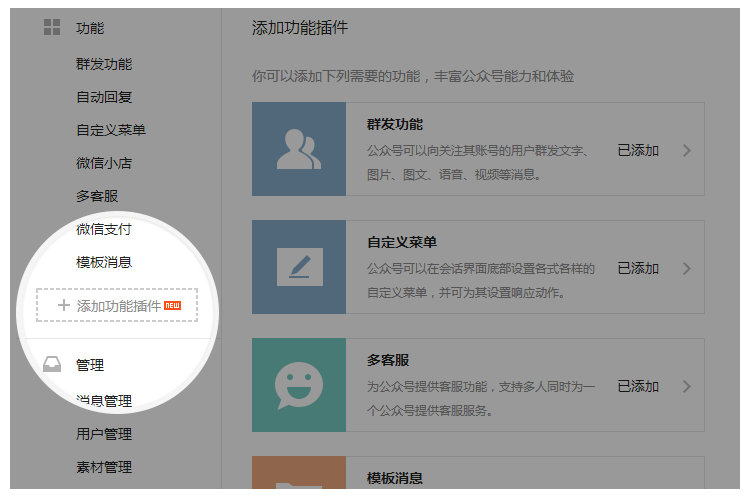Click the 多客服 card title
The height and width of the screenshot is (497, 750).
388,360
